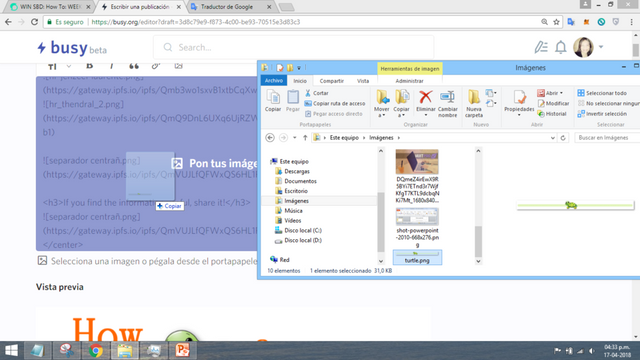
Task: Click the taskbar volume icon
Action: (x=591, y=351)
